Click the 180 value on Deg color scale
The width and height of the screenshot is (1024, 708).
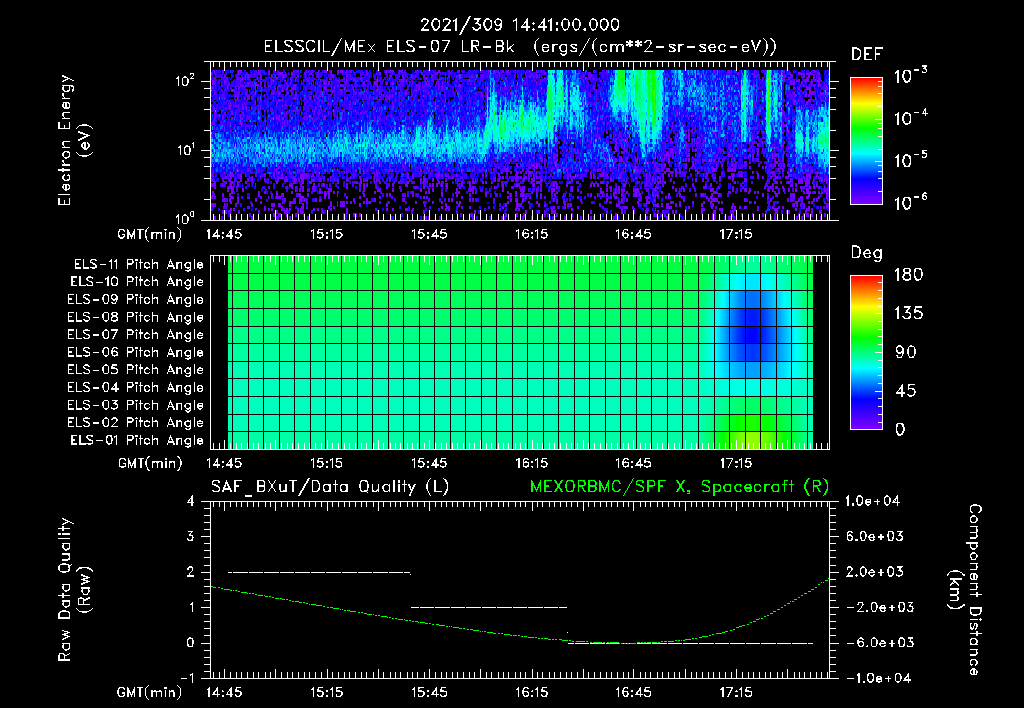click(908, 275)
